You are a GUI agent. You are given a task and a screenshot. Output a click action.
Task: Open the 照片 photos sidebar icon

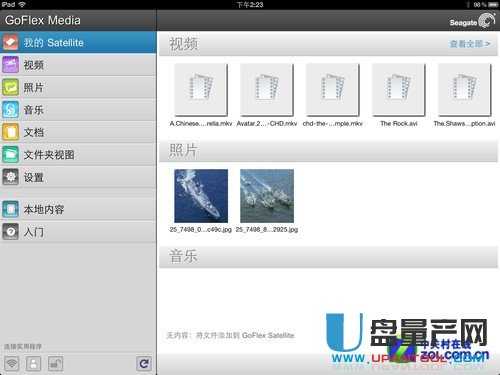(10, 87)
